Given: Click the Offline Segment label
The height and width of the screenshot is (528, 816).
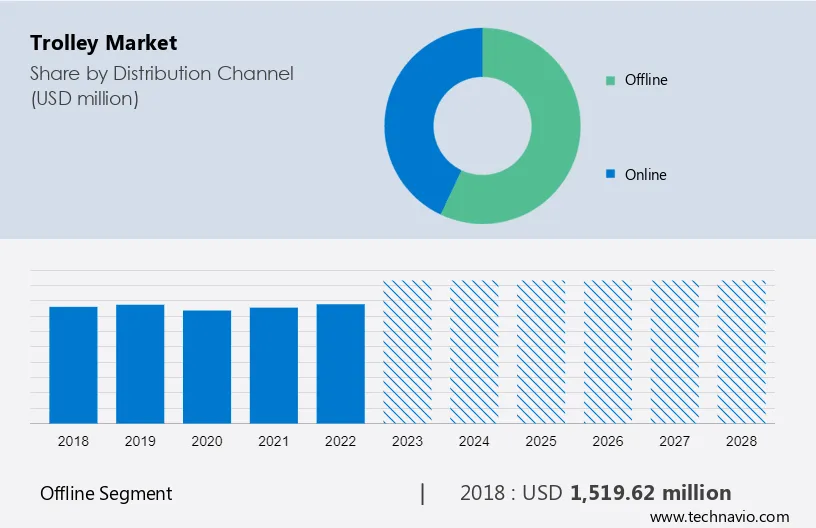Looking at the screenshot, I should point(106,493).
